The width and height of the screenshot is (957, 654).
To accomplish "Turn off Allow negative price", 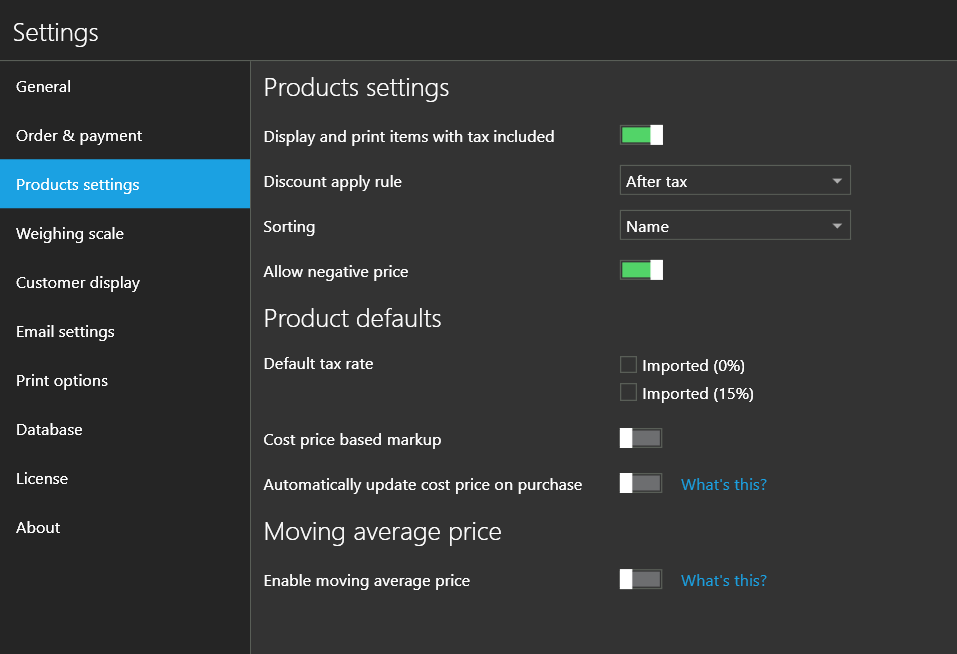I will pos(641,269).
